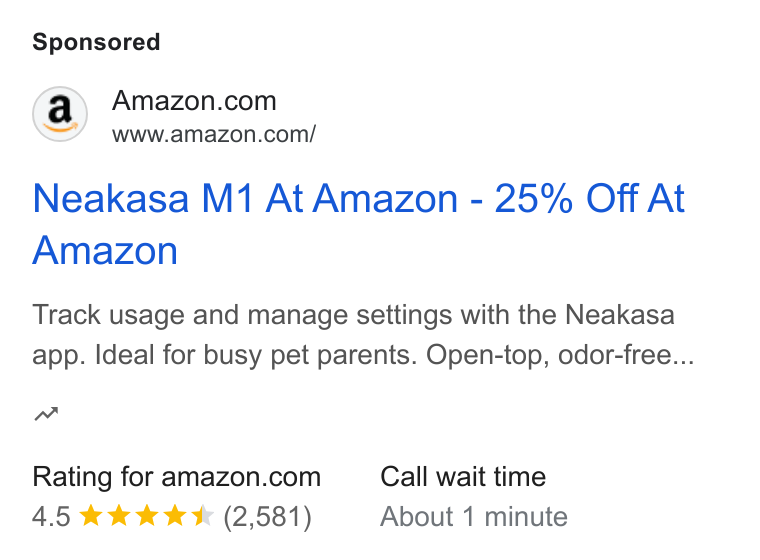The width and height of the screenshot is (760, 560).
Task: Click the fourth gold rating star
Action: 175,516
